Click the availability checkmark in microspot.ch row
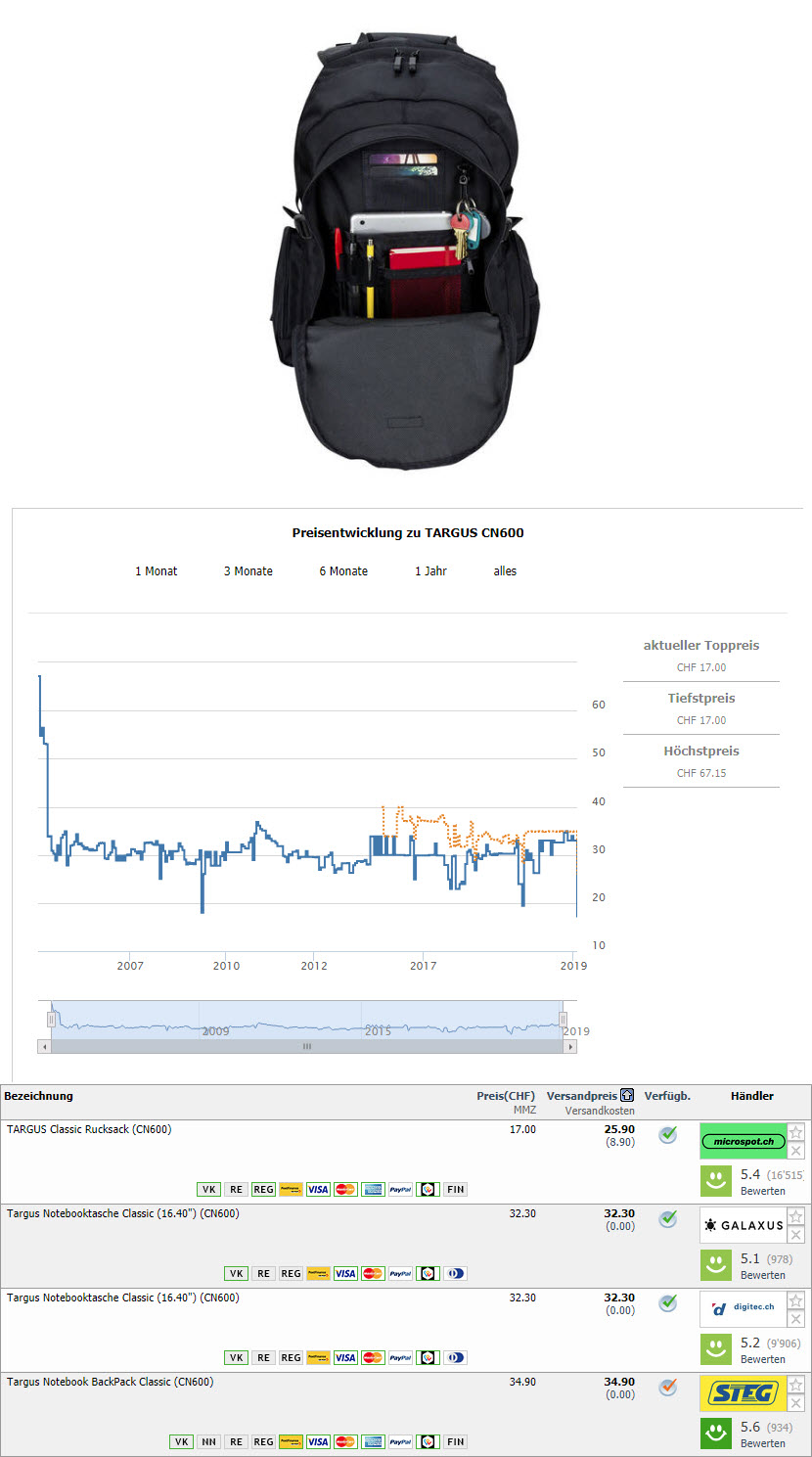Image resolution: width=812 pixels, height=1457 pixels. point(667,1134)
